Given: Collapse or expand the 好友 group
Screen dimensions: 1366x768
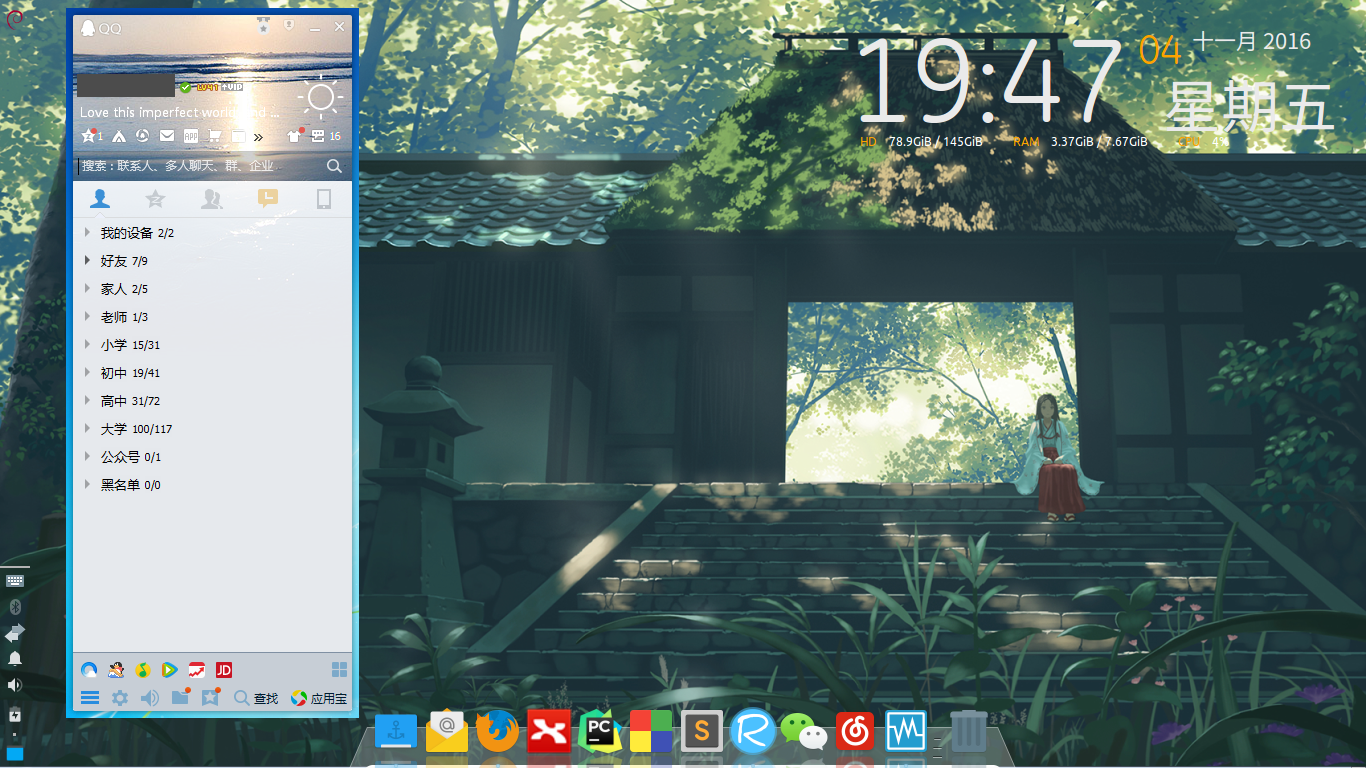Looking at the screenshot, I should point(213,261).
